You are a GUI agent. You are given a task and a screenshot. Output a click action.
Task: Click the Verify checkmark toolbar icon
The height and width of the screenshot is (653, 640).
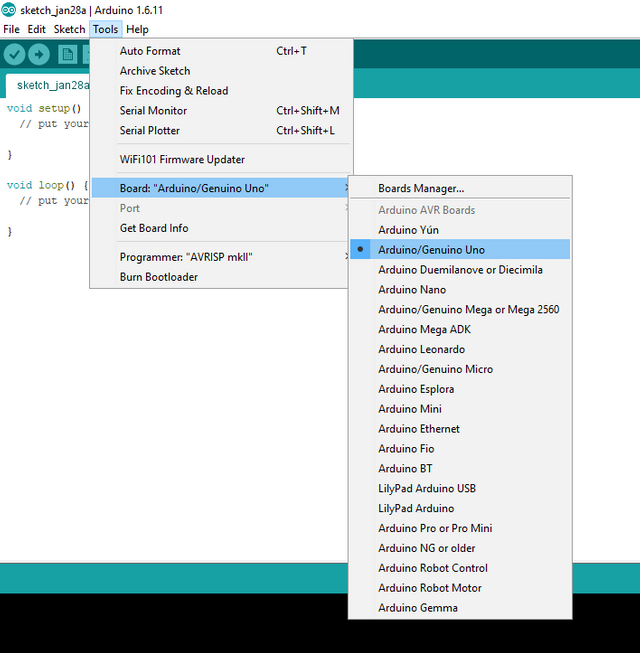(x=15, y=54)
